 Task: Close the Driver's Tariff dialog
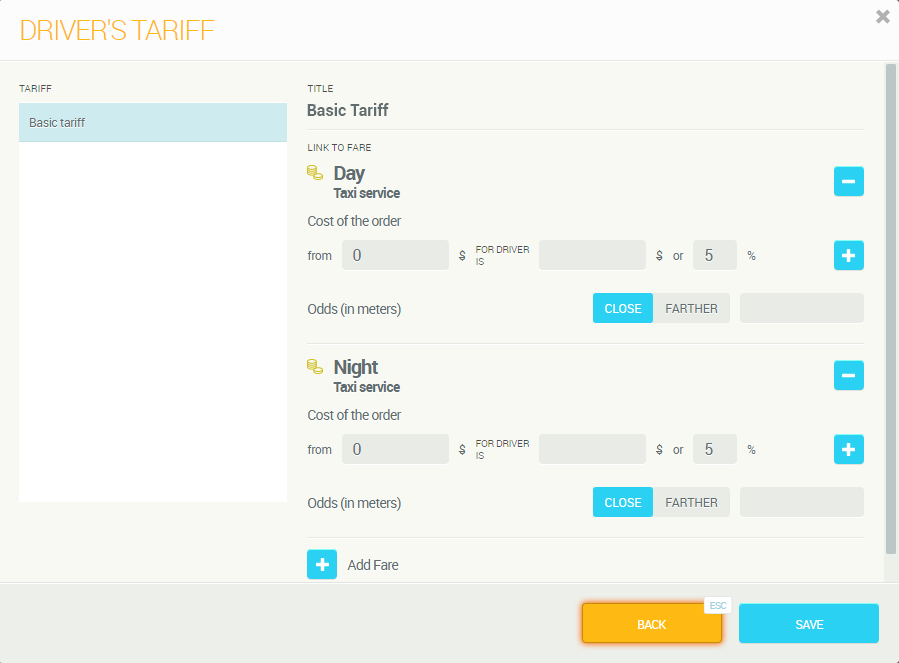[882, 16]
